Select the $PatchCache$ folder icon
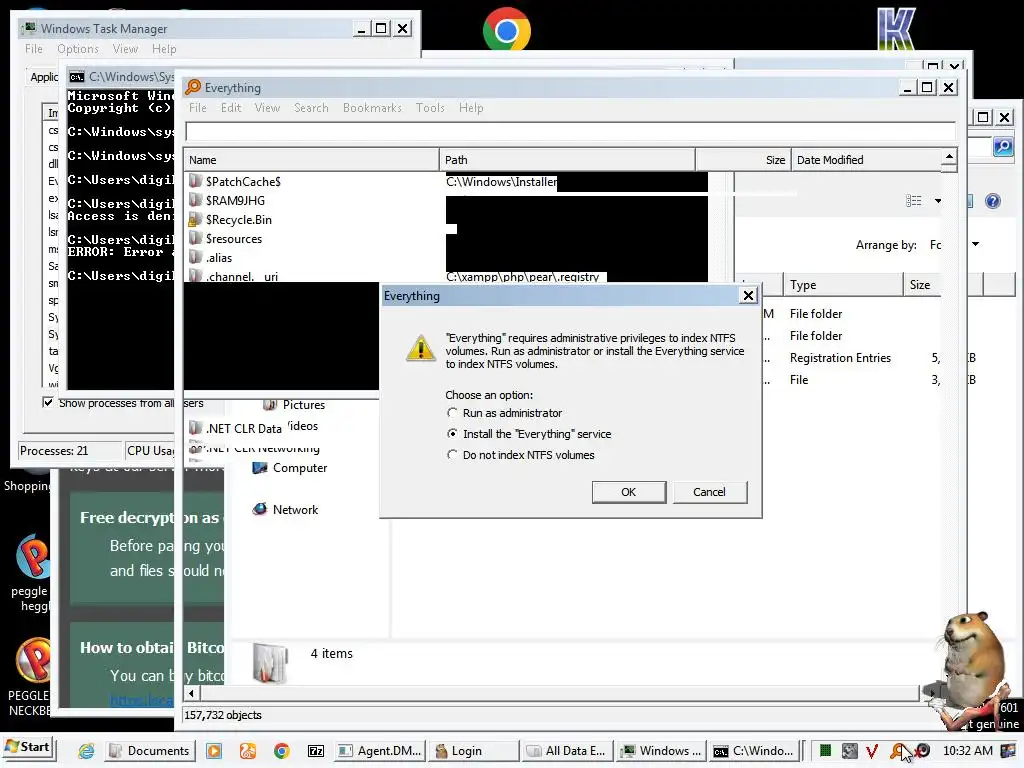1024x768 pixels. coord(195,181)
